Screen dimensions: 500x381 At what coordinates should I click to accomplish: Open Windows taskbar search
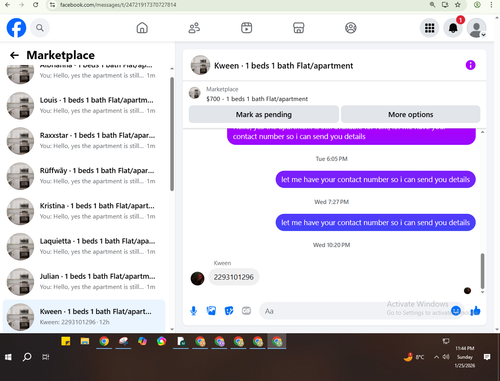point(27,357)
